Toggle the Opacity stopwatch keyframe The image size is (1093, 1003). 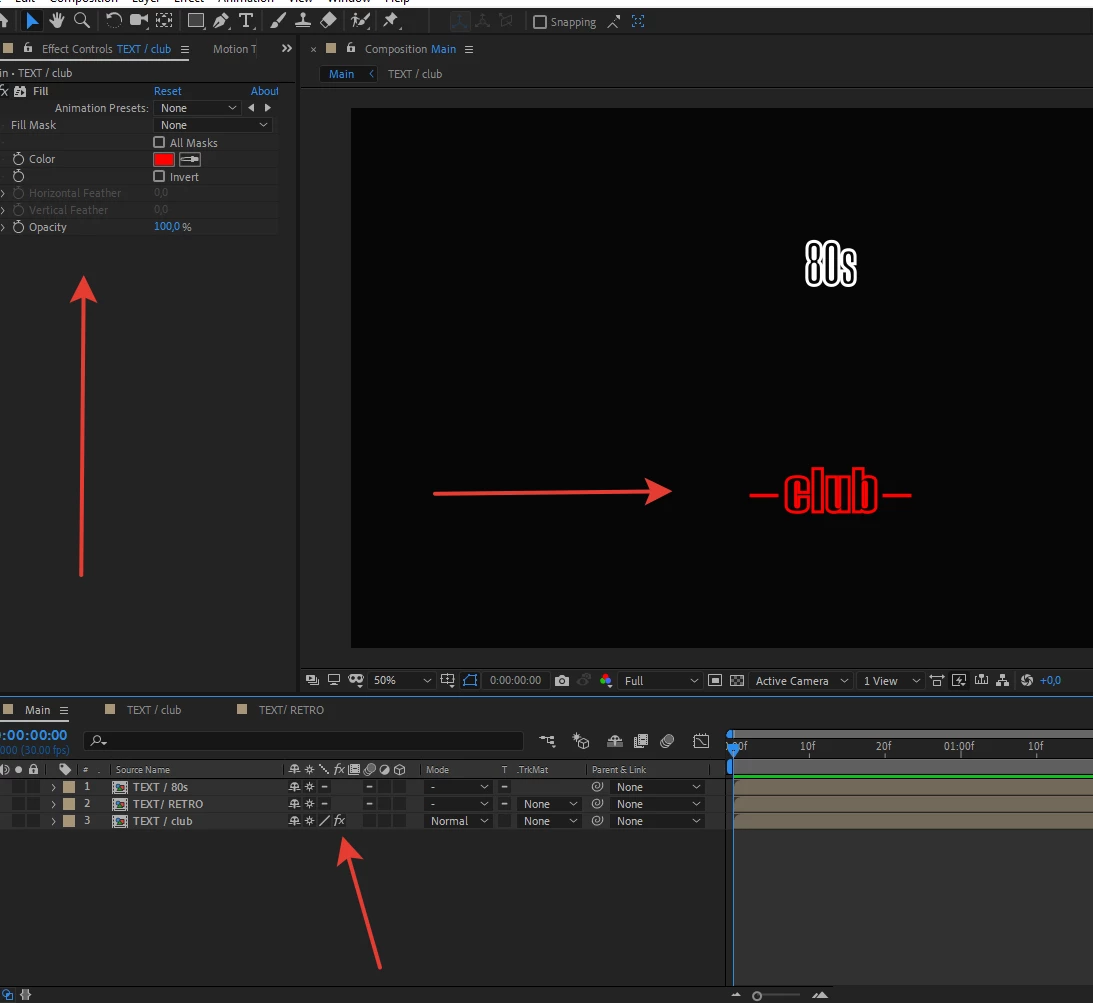(x=19, y=227)
